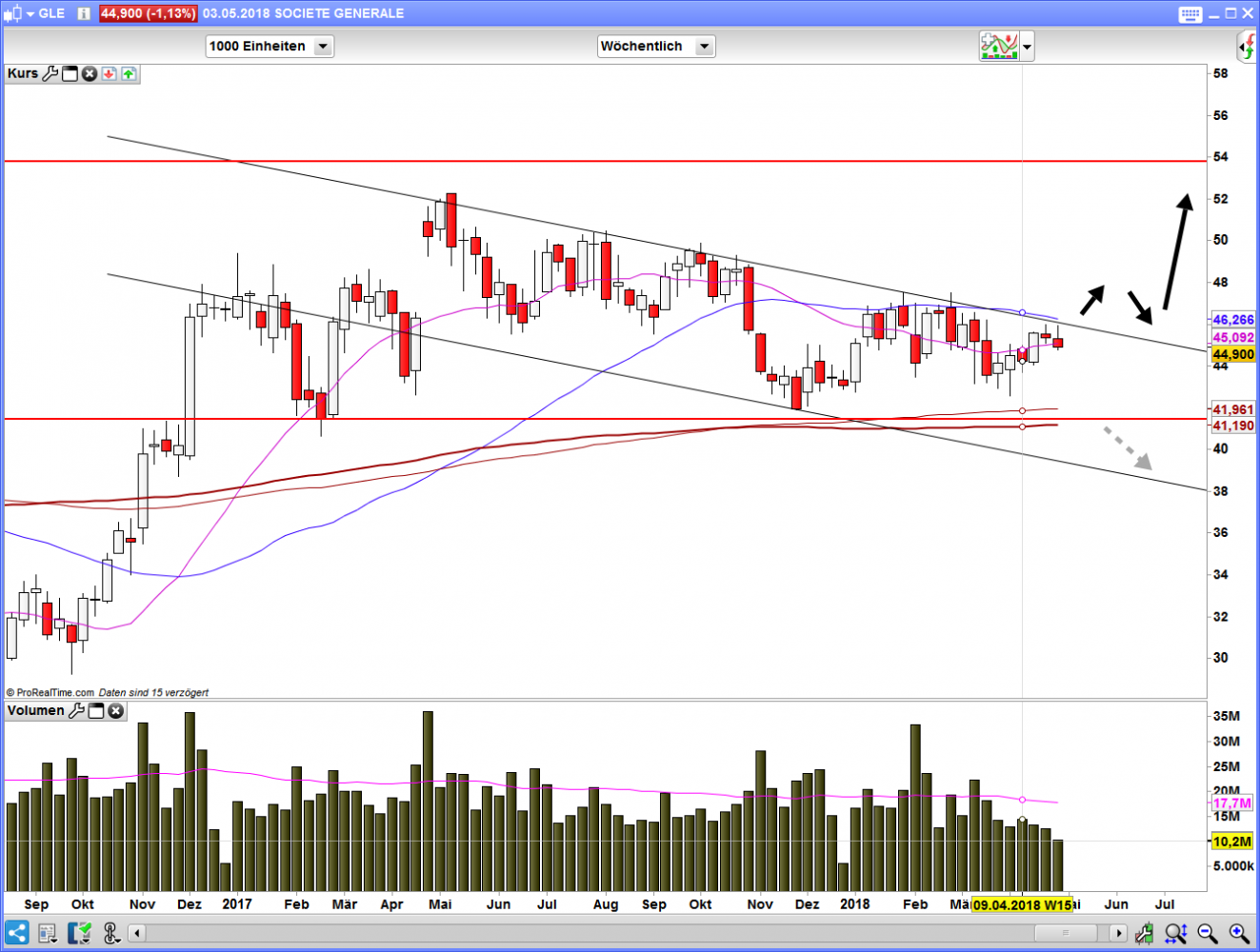Open the Wöchentlich timeframe dropdown
Viewport: 1260px width, 952px height.
[x=704, y=46]
